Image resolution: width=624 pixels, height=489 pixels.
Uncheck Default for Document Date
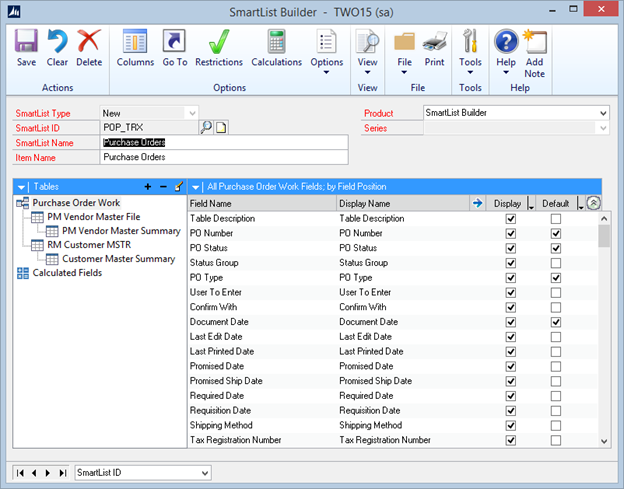pyautogui.click(x=556, y=322)
